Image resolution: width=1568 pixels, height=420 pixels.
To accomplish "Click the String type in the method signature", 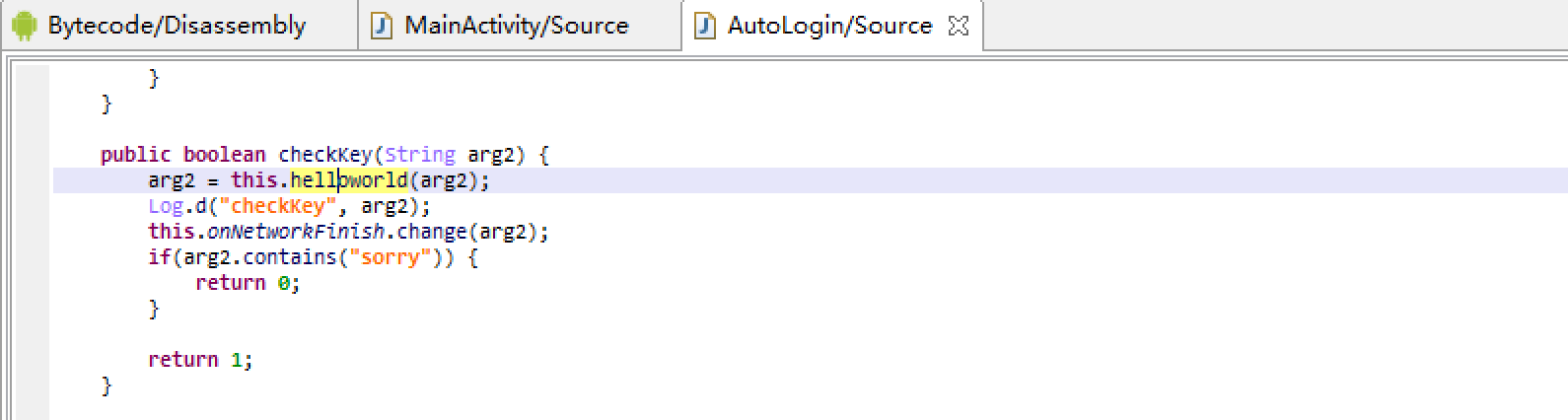I will [x=420, y=155].
